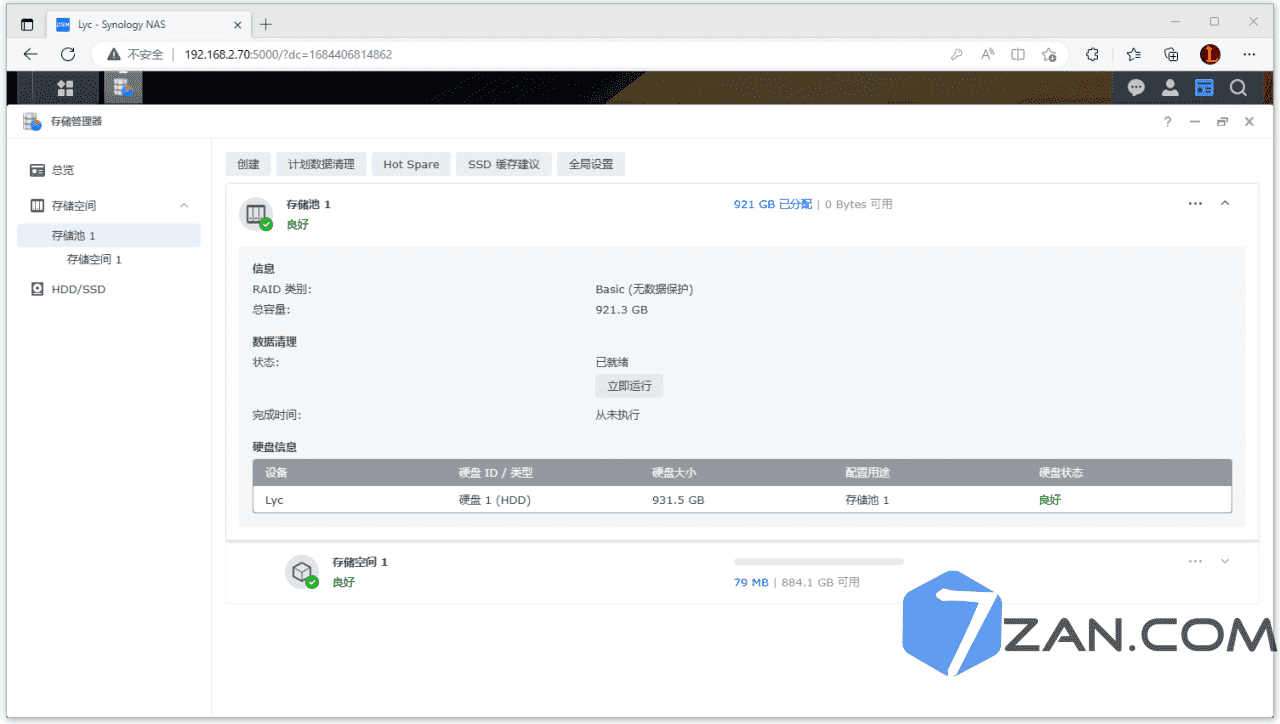Click the 立即运行 button
This screenshot has width=1280, height=724.
tap(629, 385)
